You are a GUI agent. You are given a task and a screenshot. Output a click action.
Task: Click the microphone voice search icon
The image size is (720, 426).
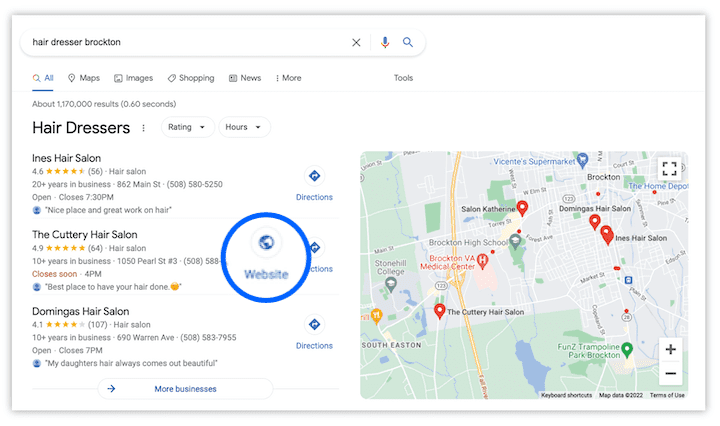coord(385,43)
